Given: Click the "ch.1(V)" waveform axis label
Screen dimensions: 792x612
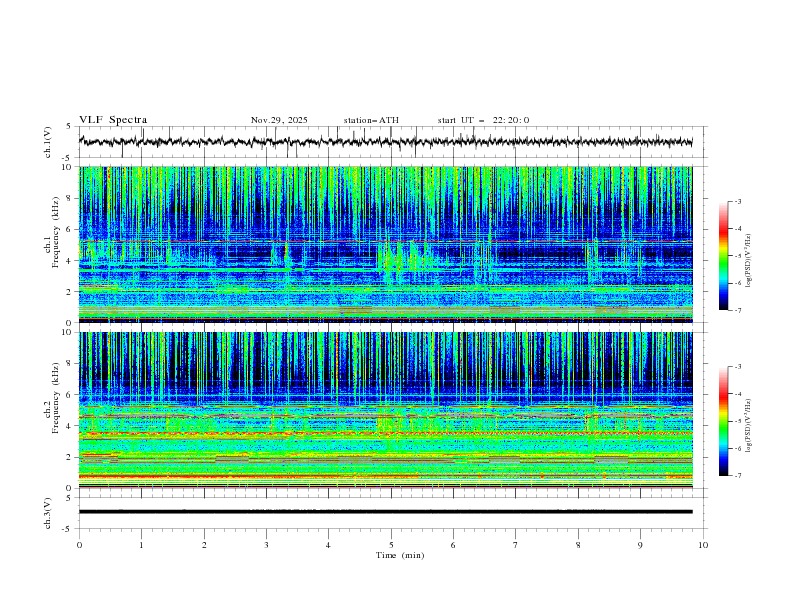Looking at the screenshot, I should tap(48, 142).
